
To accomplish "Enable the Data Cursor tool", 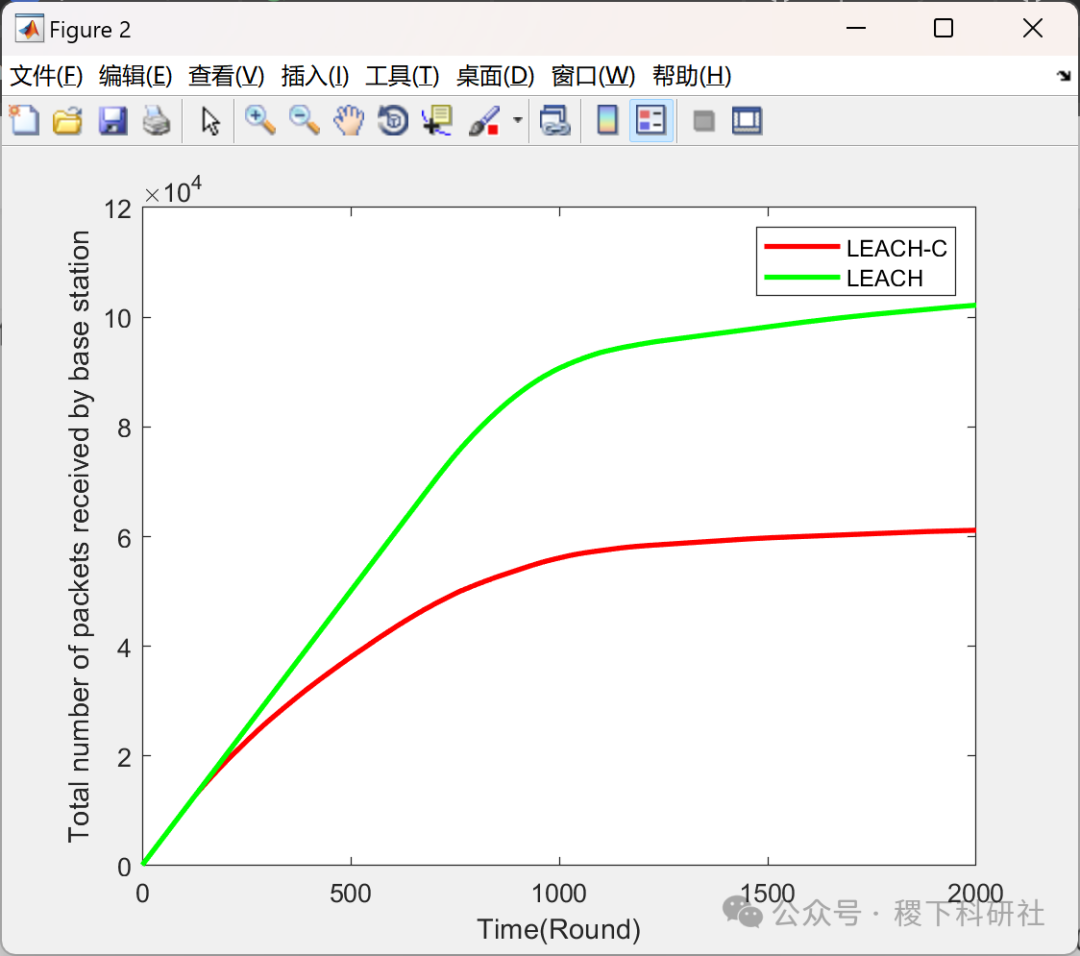I will coord(437,121).
